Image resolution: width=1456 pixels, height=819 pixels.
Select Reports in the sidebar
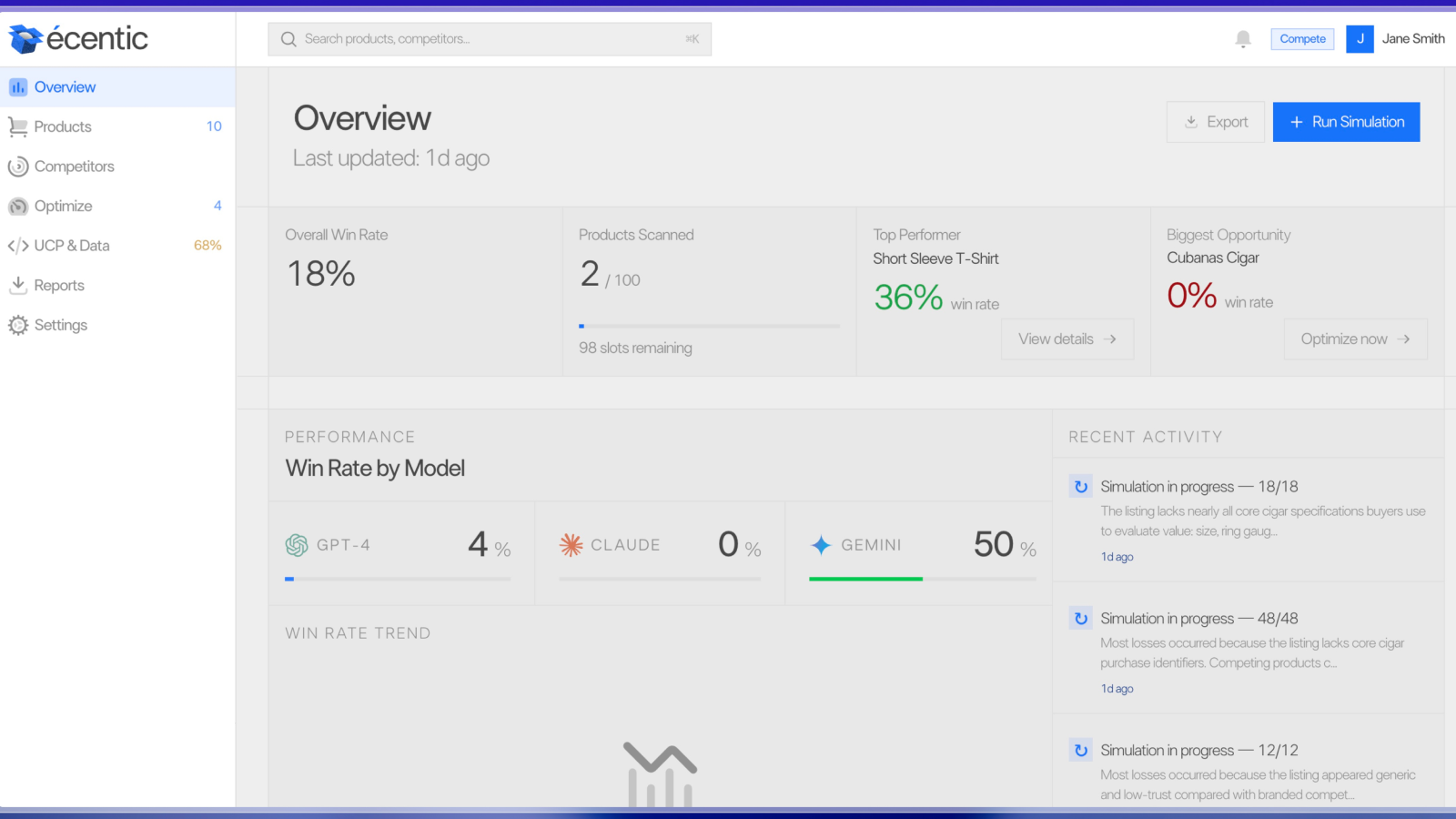tap(117, 286)
